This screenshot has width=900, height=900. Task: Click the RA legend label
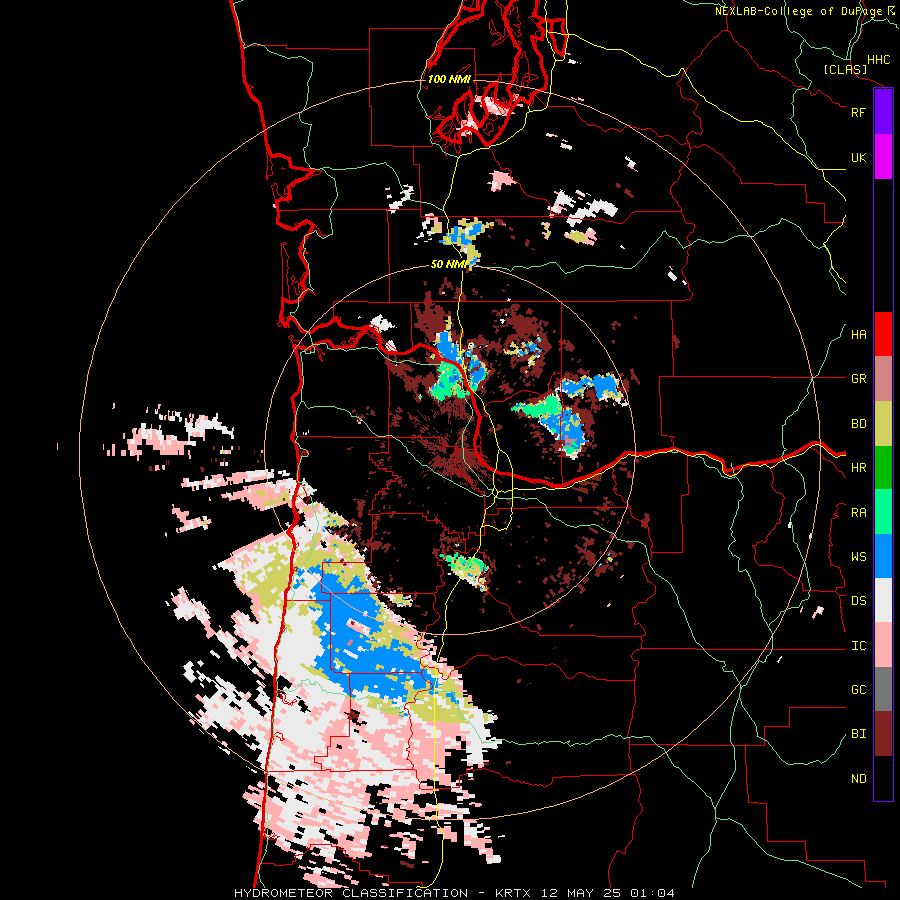click(x=858, y=513)
